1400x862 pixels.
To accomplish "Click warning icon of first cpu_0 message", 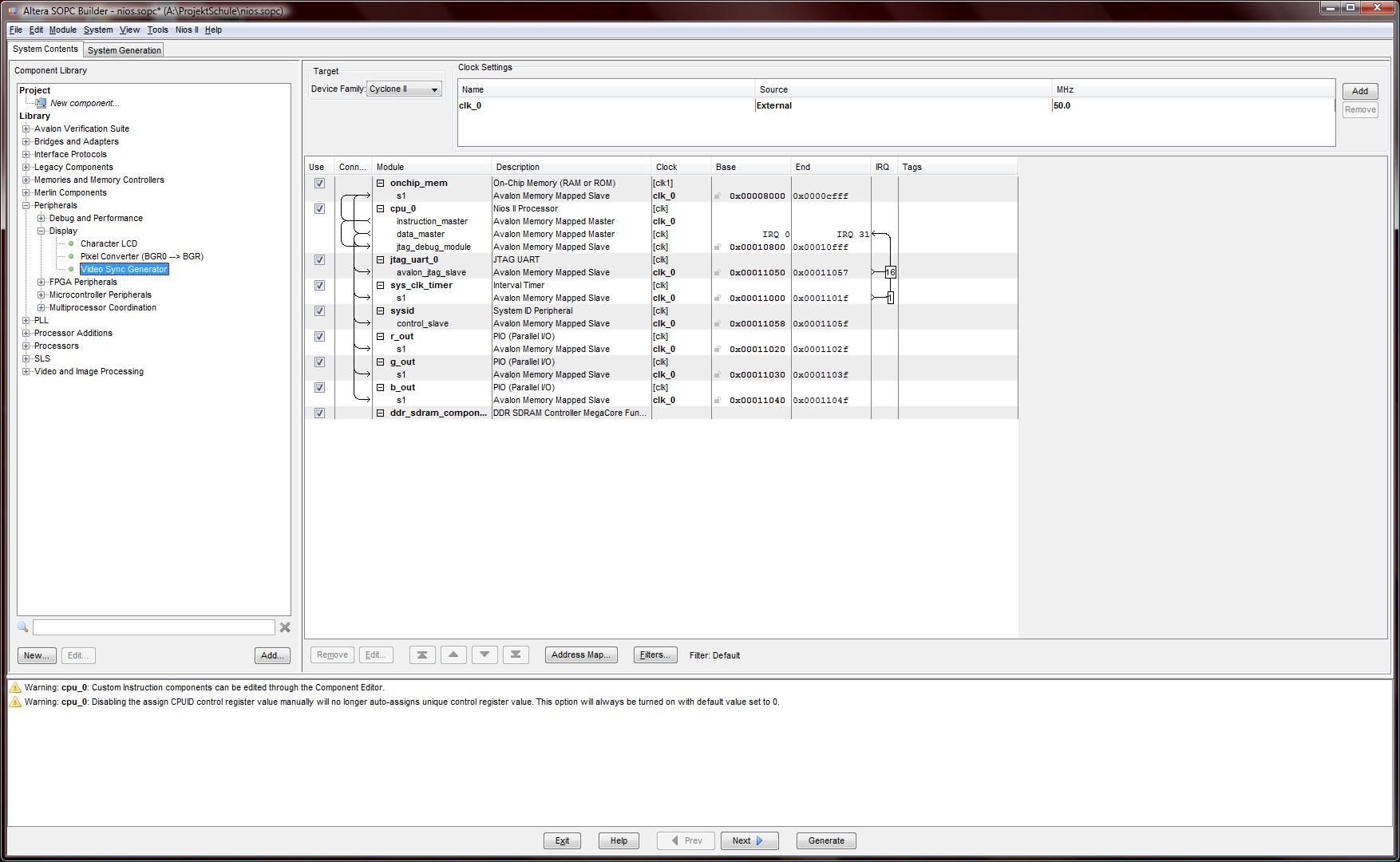I will click(x=15, y=687).
